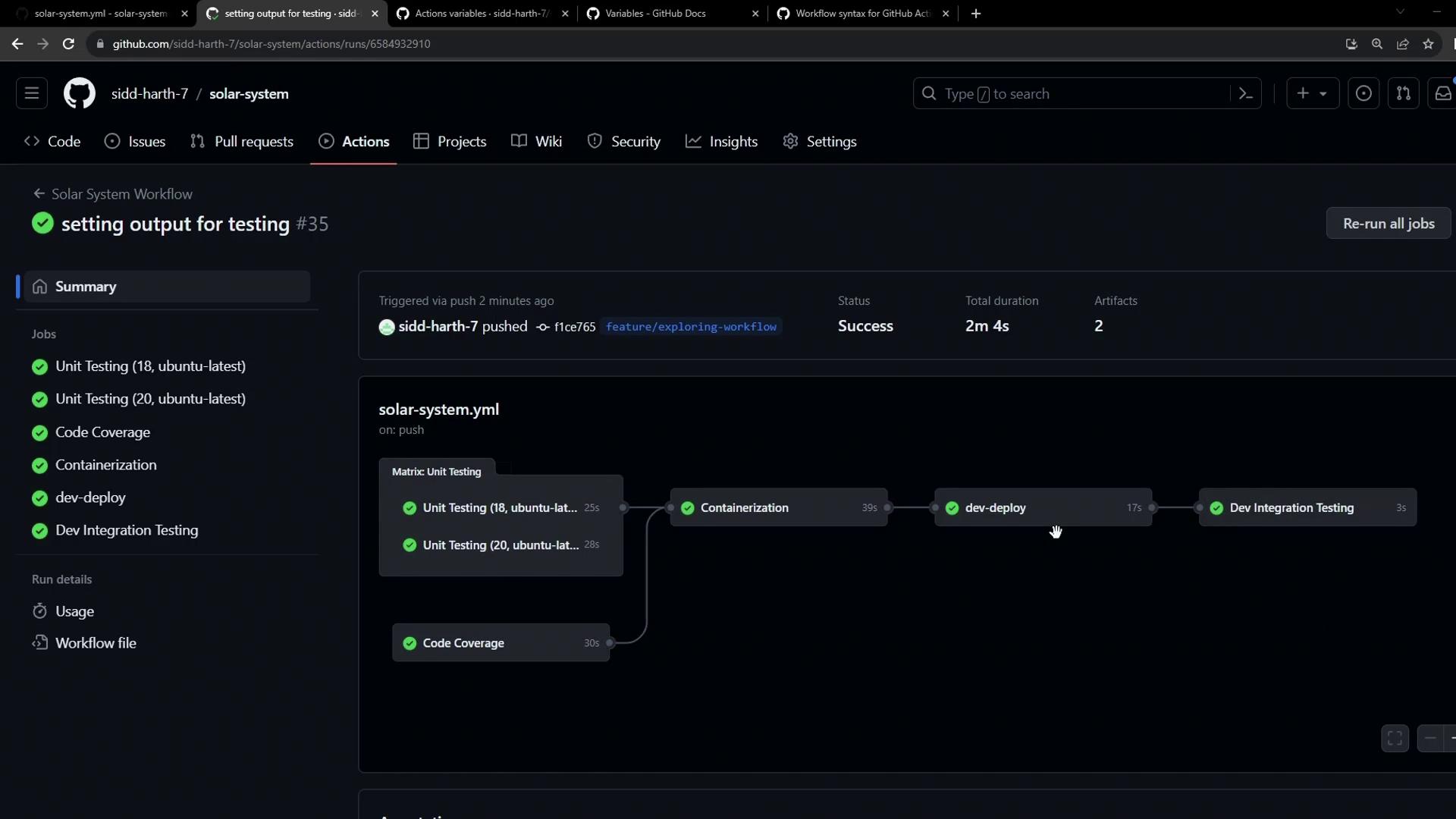
Task: Reload the page using refresh icon
Action: pos(68,44)
